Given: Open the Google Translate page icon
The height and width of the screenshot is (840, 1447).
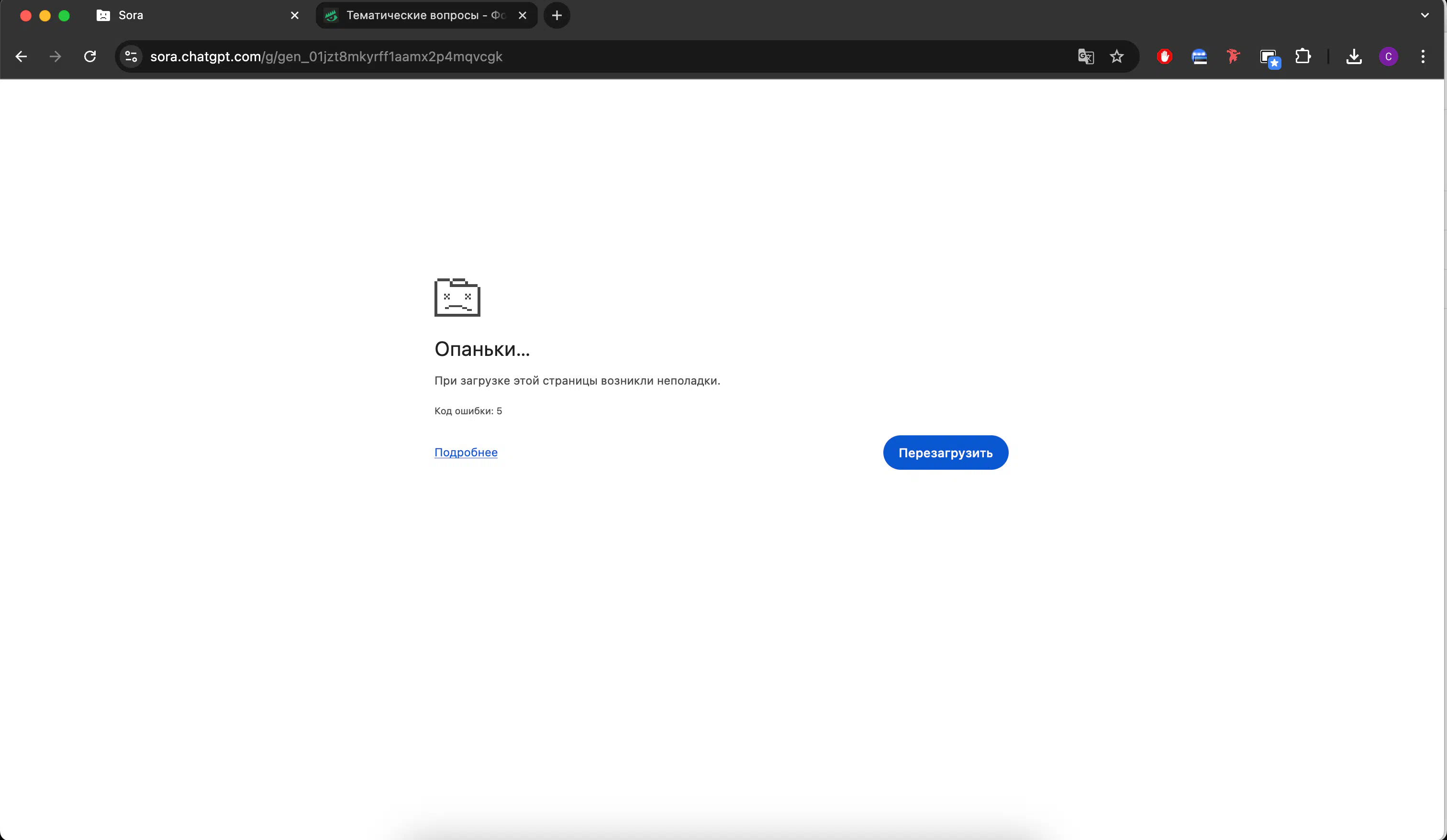Looking at the screenshot, I should pyautogui.click(x=1085, y=56).
